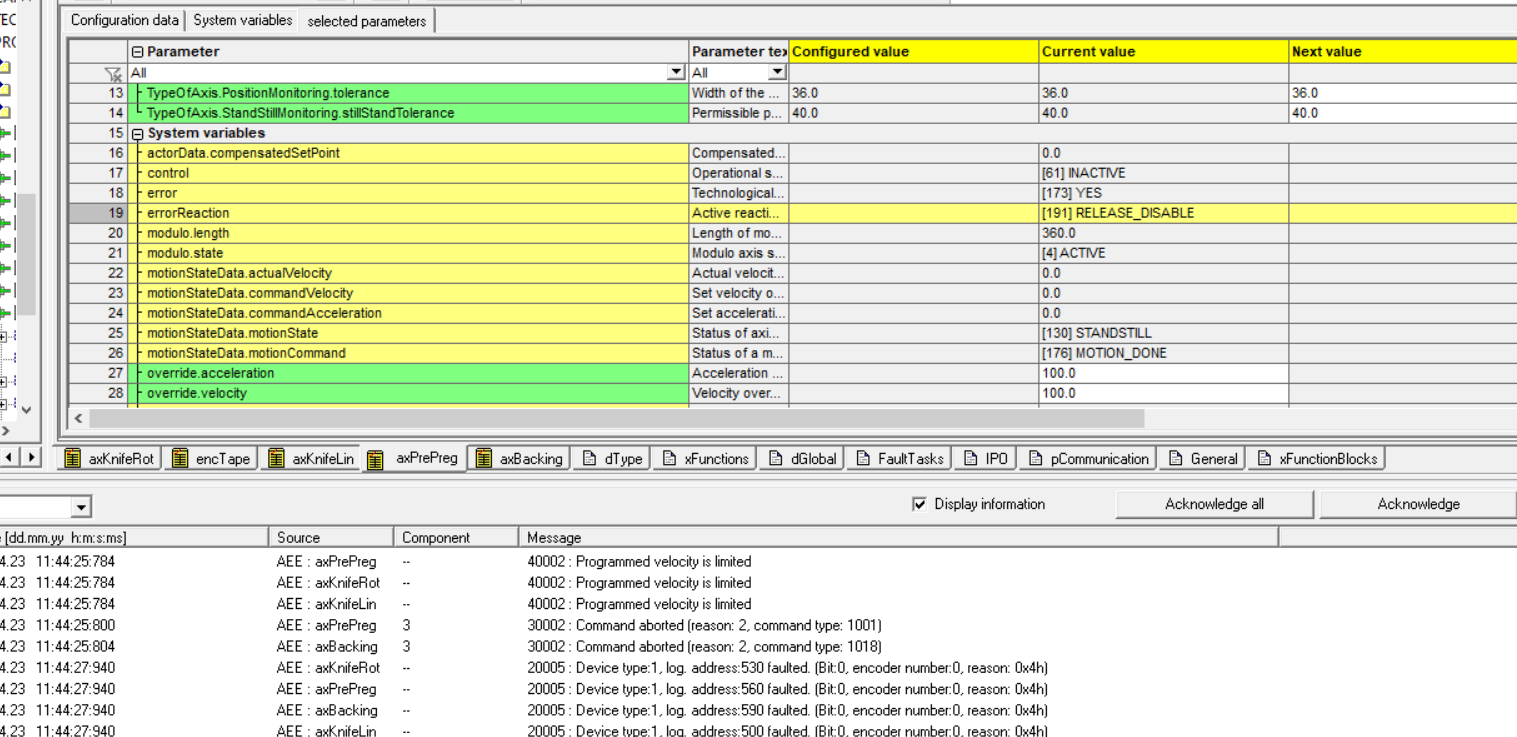Click the axKnifeRot tab icon

tap(72, 459)
